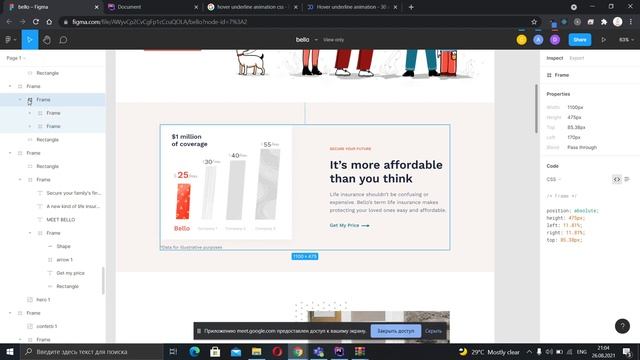Screen dimensions: 640x360
Task: Reload the page in browser
Action: point(36,22)
